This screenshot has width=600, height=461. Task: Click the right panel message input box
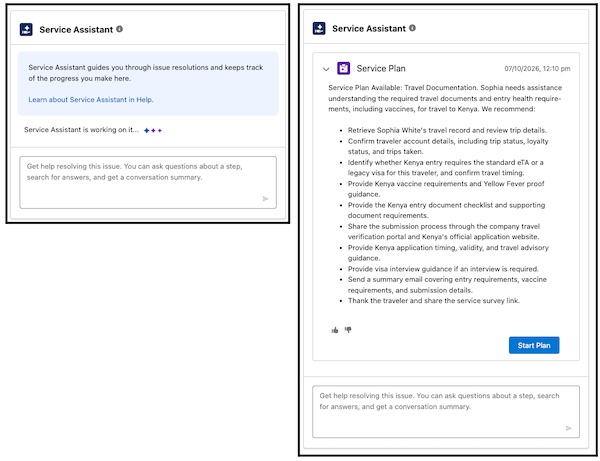446,412
